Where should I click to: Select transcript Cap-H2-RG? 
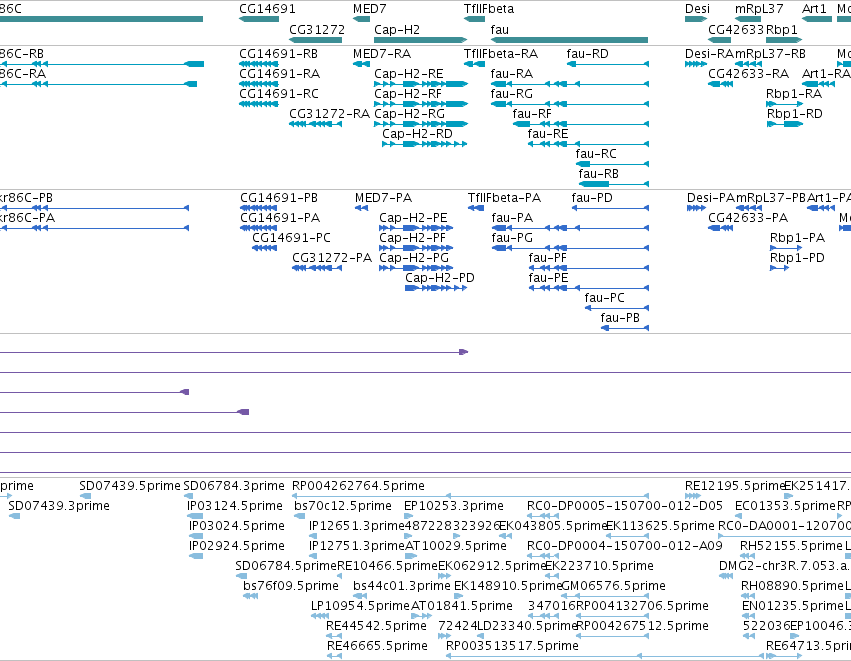pyautogui.click(x=409, y=114)
